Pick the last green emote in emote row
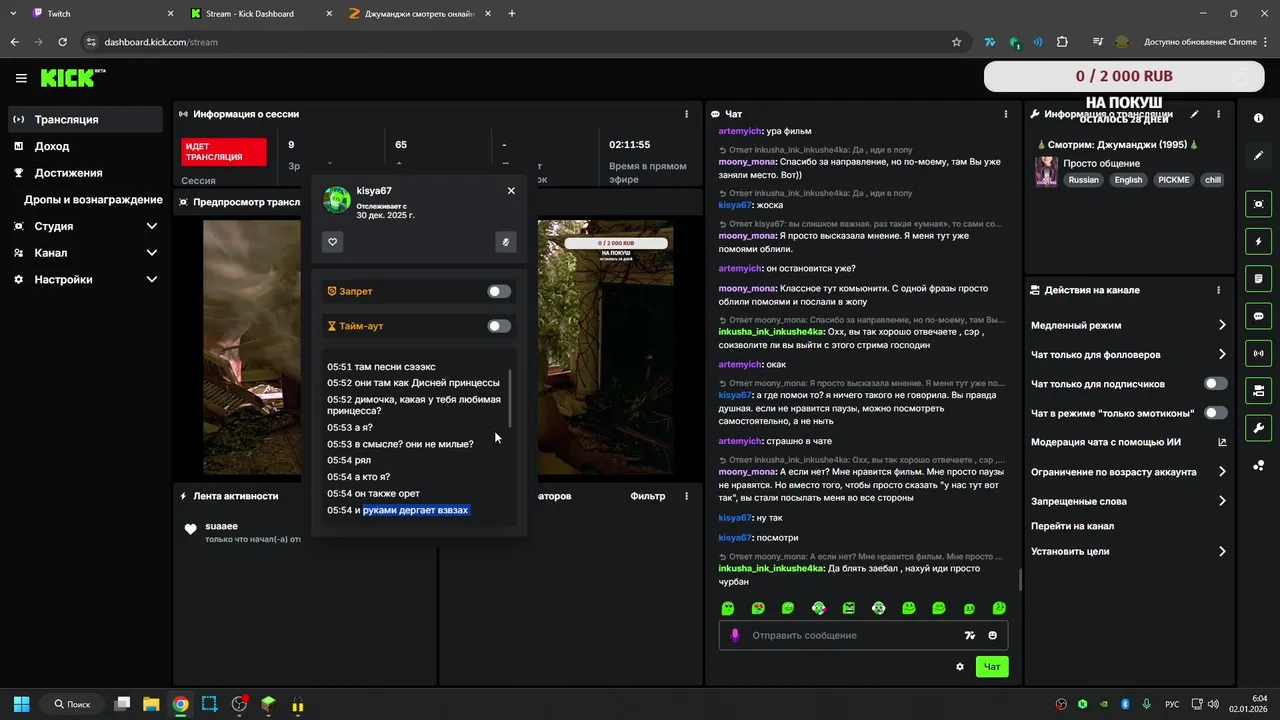1280x720 pixels. [999, 608]
